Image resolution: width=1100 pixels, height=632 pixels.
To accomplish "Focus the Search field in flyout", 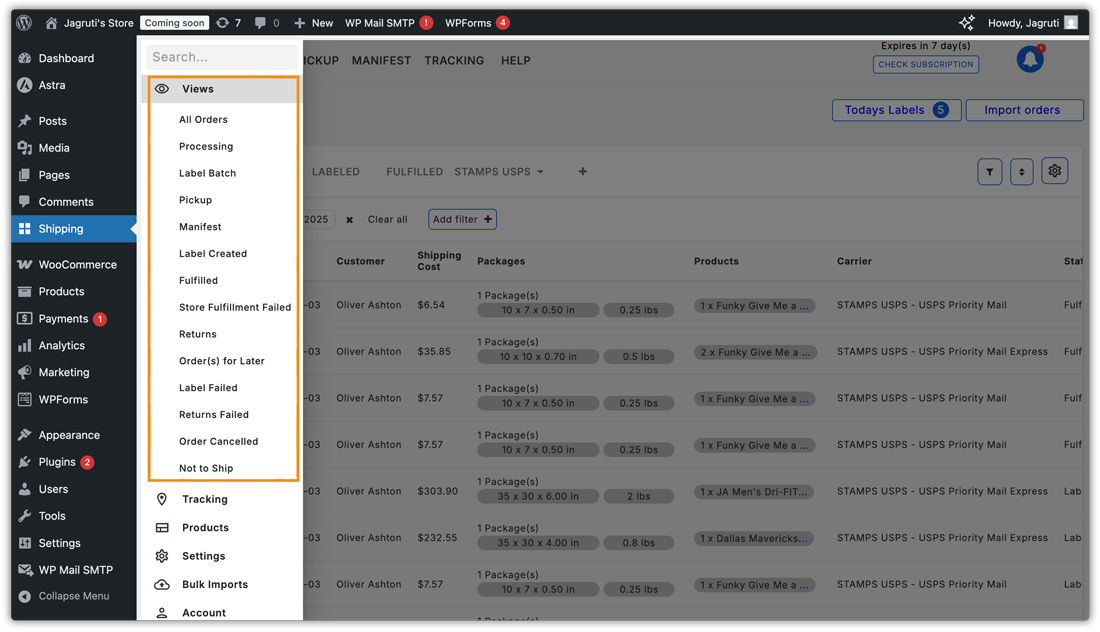I will click(222, 57).
